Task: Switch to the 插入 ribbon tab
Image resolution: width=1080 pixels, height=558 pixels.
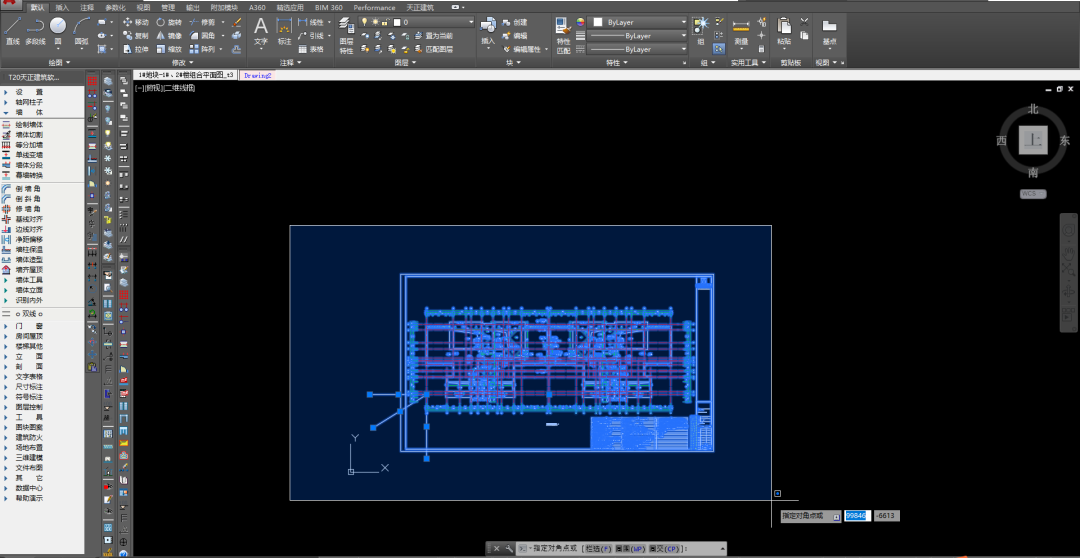Action: coord(62,7)
